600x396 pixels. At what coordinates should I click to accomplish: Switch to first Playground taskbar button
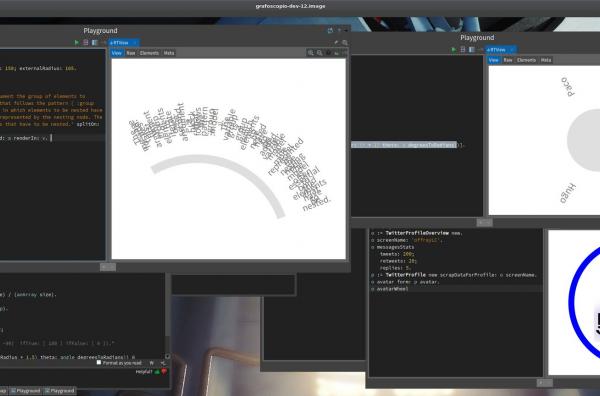click(x=26, y=391)
